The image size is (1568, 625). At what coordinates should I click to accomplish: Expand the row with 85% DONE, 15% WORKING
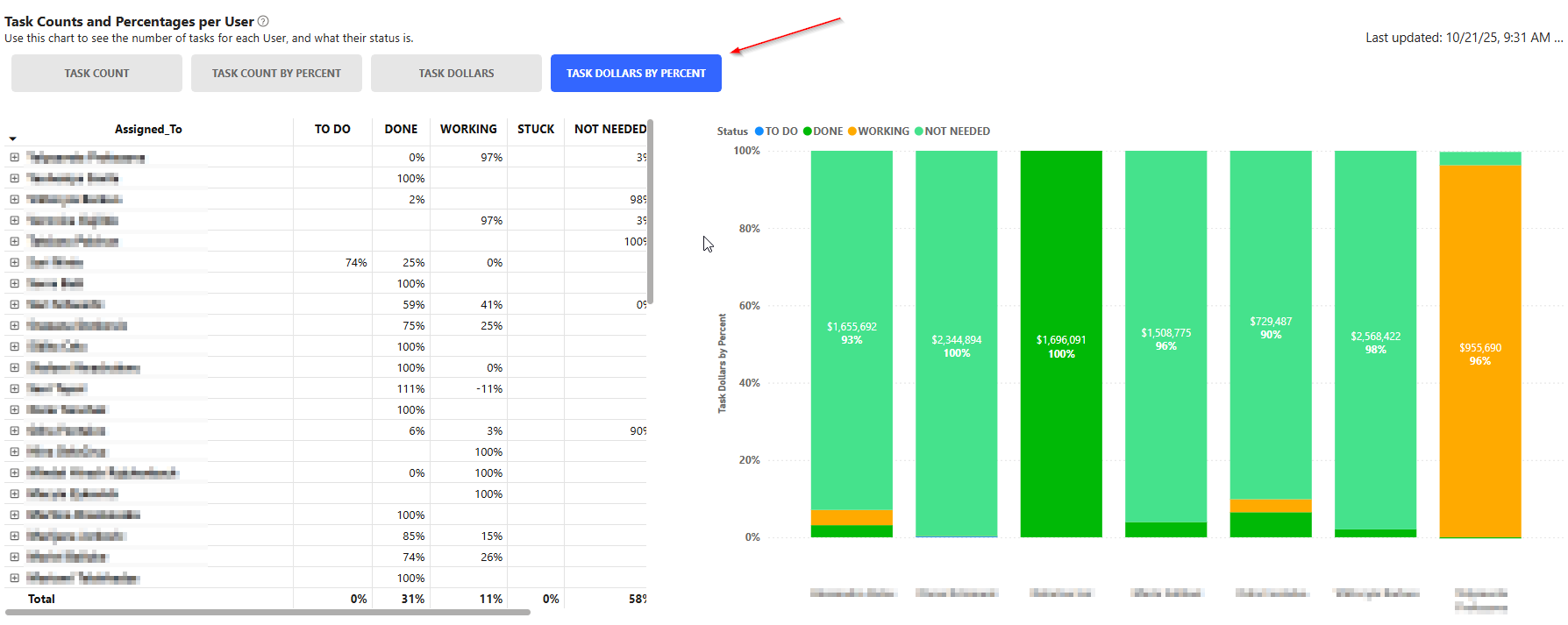(x=14, y=536)
